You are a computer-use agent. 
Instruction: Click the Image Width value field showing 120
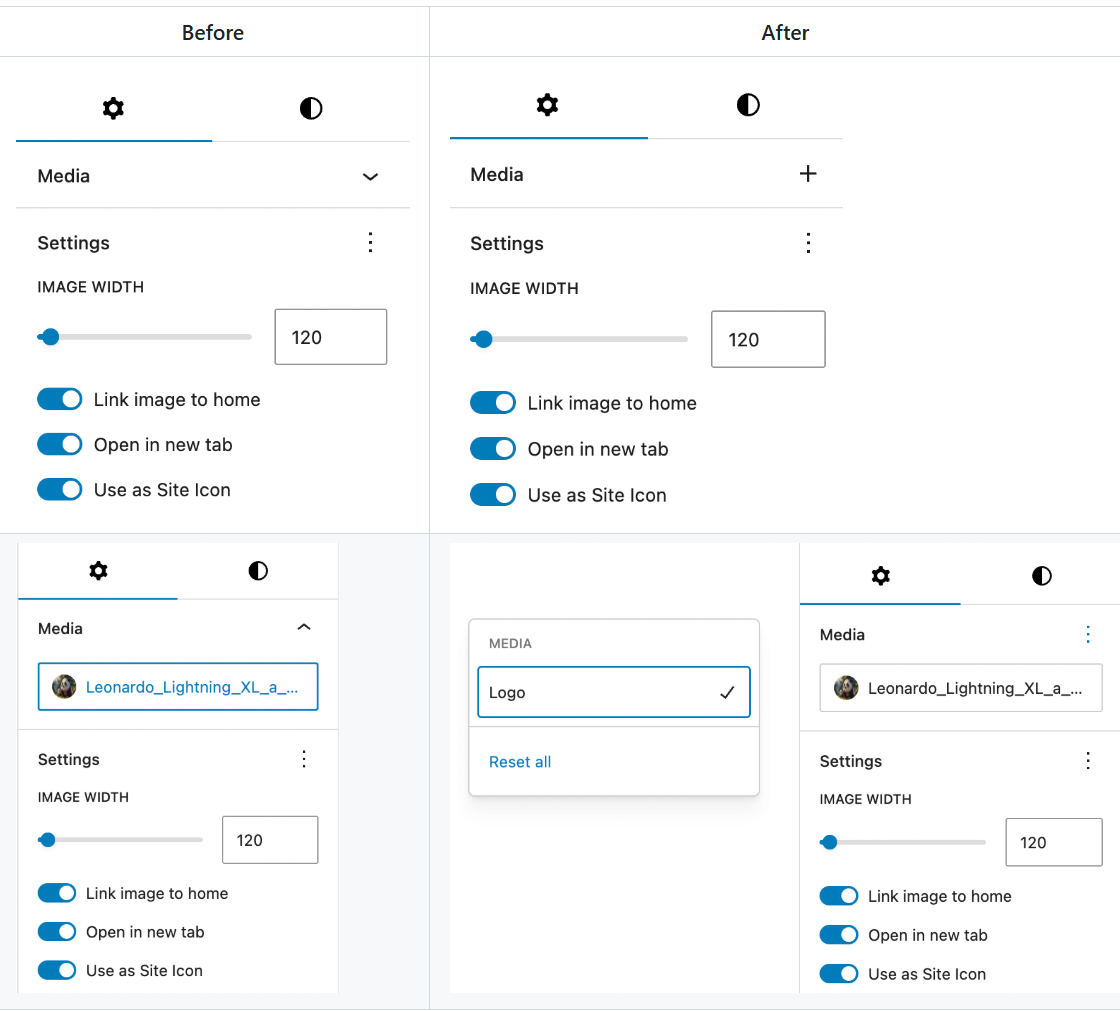(330, 337)
